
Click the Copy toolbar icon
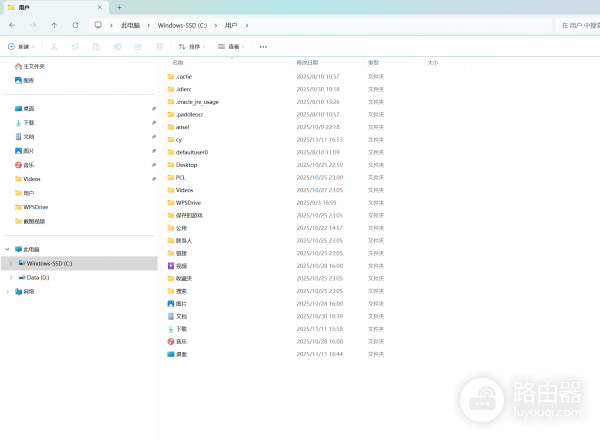pos(75,47)
